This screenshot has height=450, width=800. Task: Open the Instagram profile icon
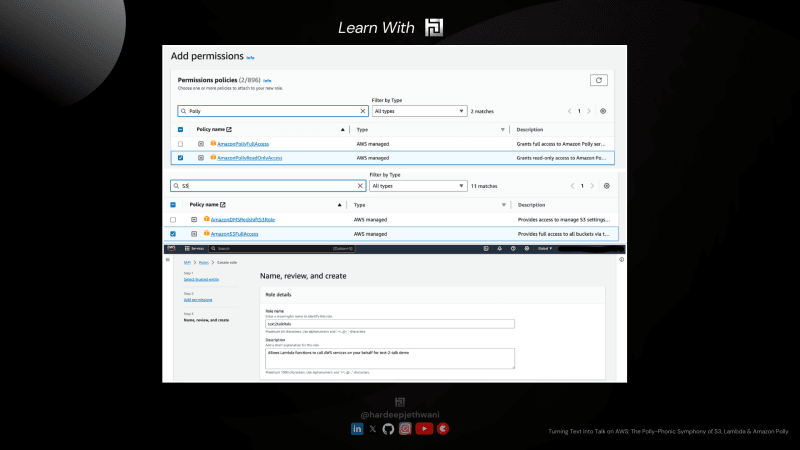405,429
